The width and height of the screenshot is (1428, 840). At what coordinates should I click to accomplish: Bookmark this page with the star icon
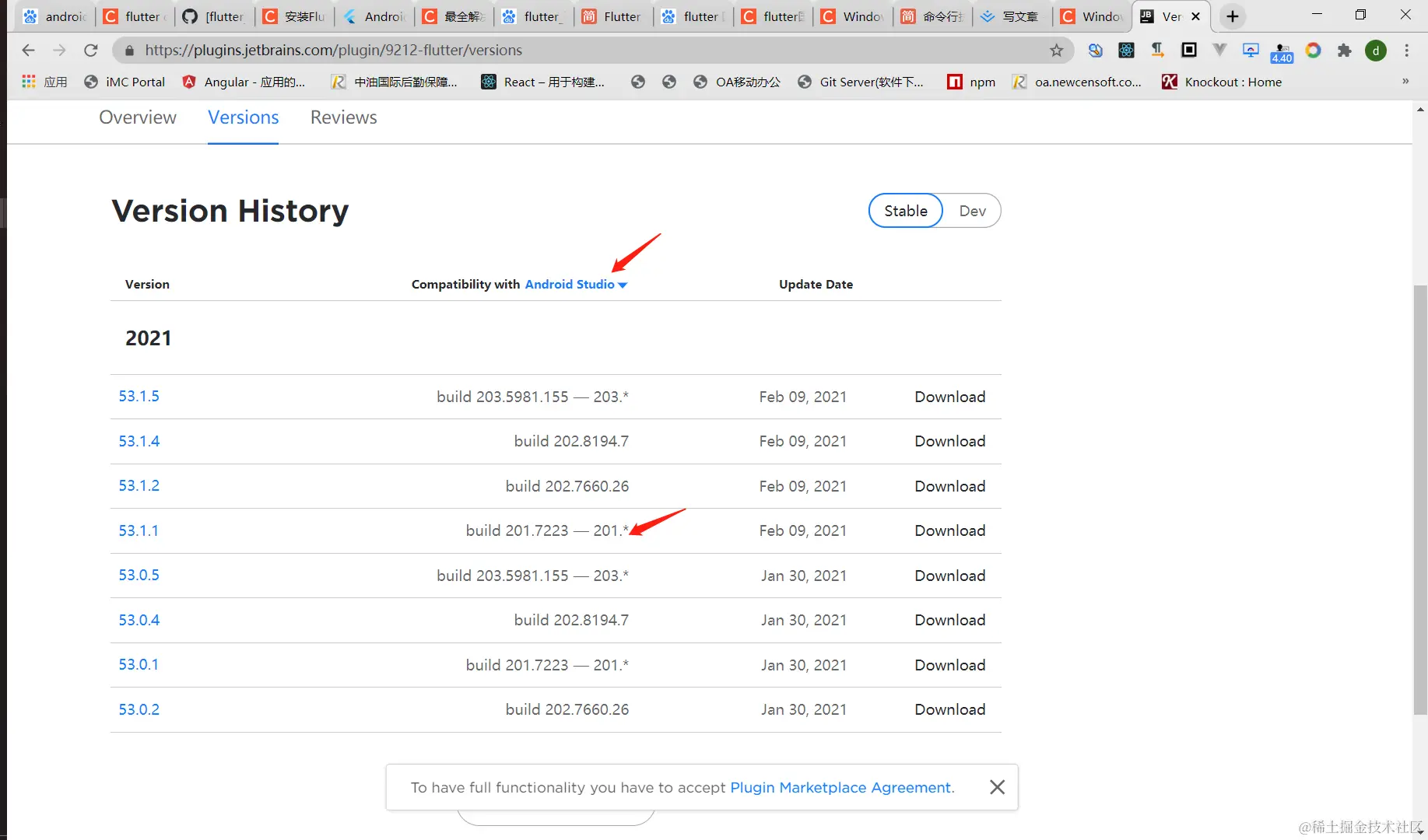coord(1056,51)
